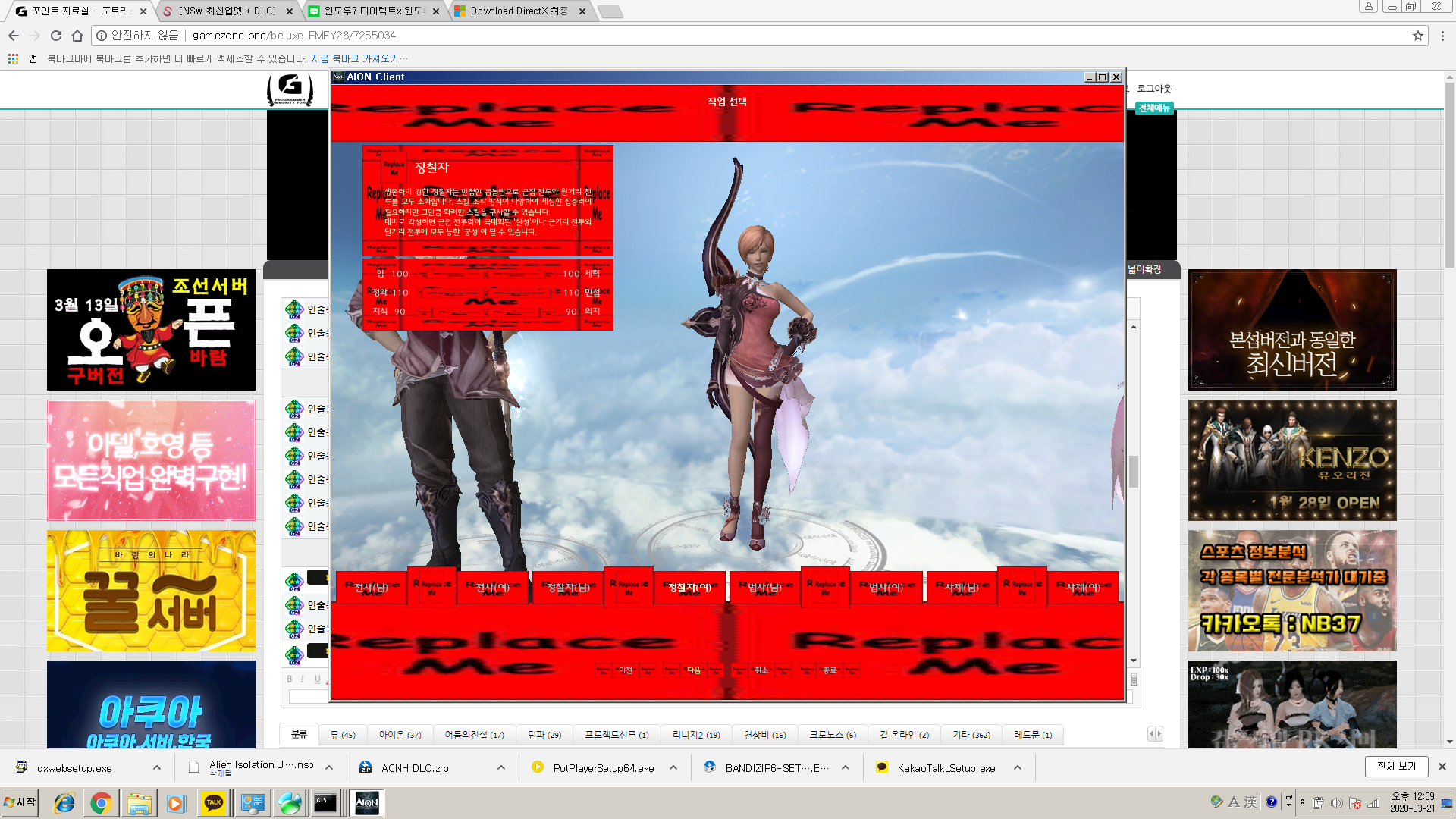Open the KakaoTalk_Setup.exe download options arrow
This screenshot has height=819, width=1456.
point(1018,767)
